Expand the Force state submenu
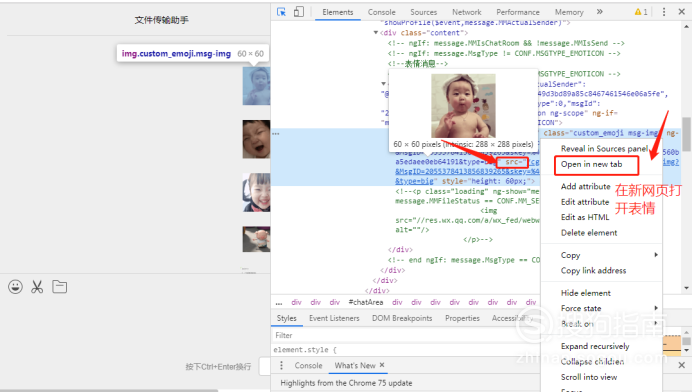This screenshot has height=392, width=692. (x=602, y=308)
